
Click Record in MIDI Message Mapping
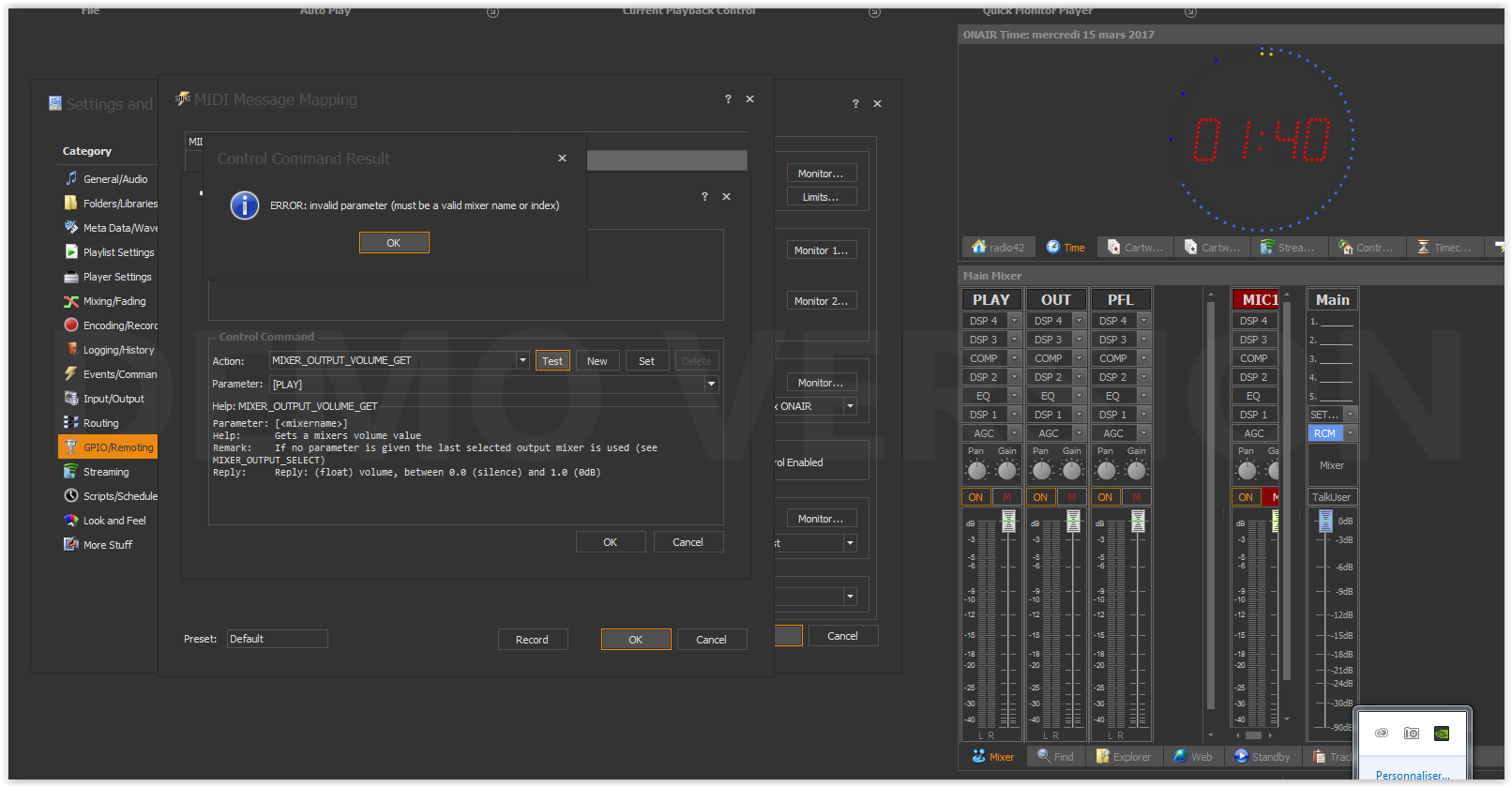[533, 640]
